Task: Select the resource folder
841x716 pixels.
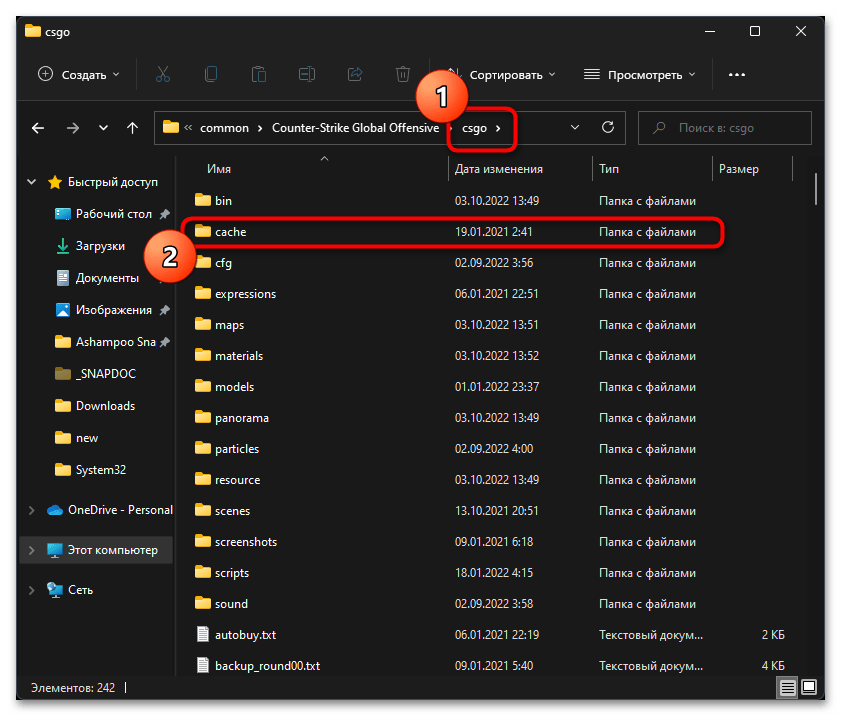Action: [238, 480]
